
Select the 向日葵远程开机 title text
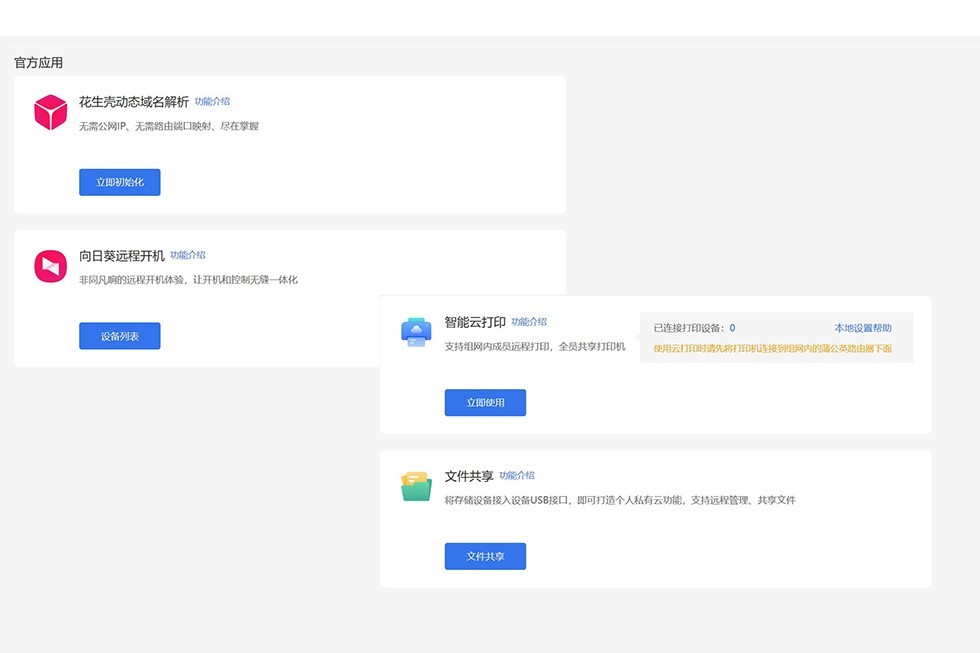[122, 256]
